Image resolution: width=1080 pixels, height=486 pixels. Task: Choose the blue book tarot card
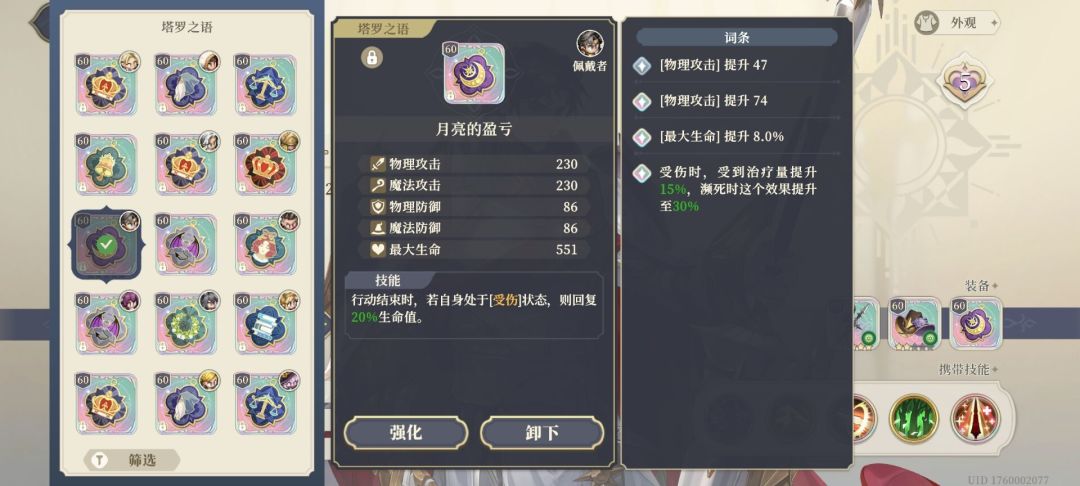click(x=266, y=324)
